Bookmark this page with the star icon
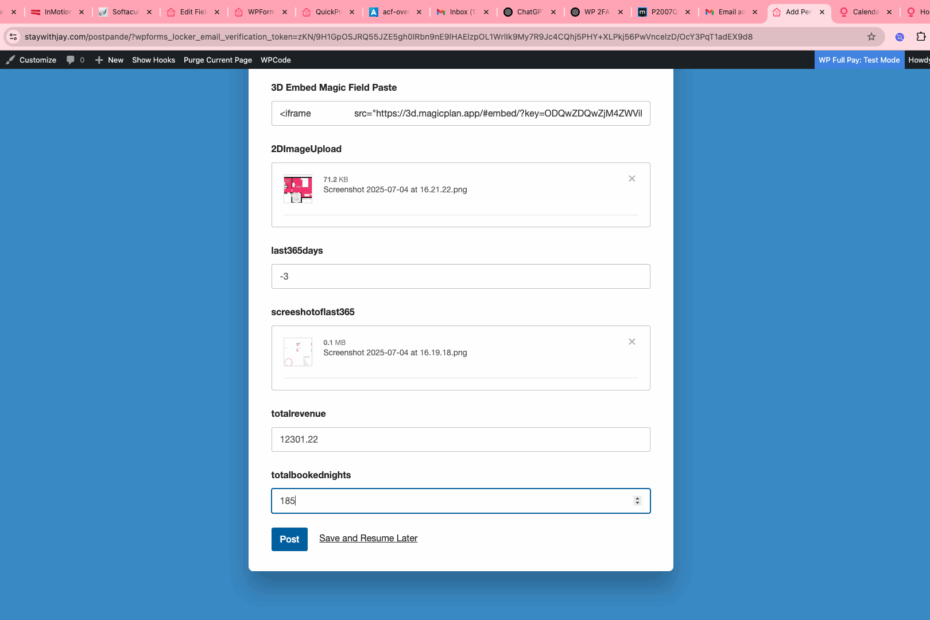Viewport: 930px width, 620px height. (871, 36)
